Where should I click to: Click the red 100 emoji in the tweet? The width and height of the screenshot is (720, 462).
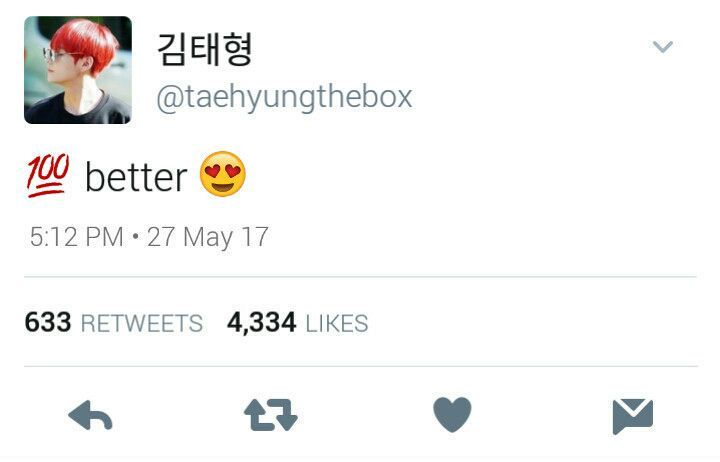pos(47,177)
